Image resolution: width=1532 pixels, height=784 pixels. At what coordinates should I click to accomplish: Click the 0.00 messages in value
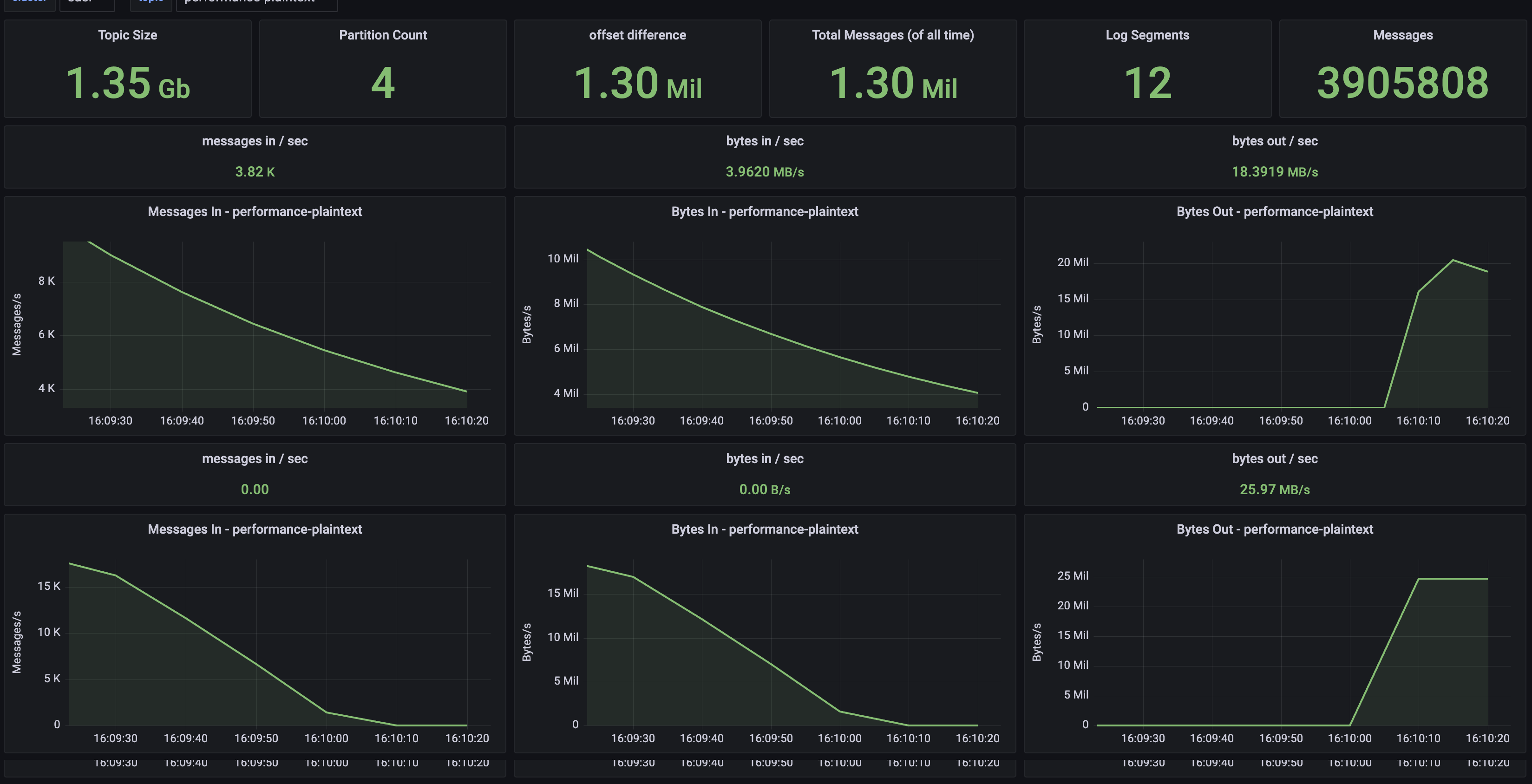tap(255, 490)
